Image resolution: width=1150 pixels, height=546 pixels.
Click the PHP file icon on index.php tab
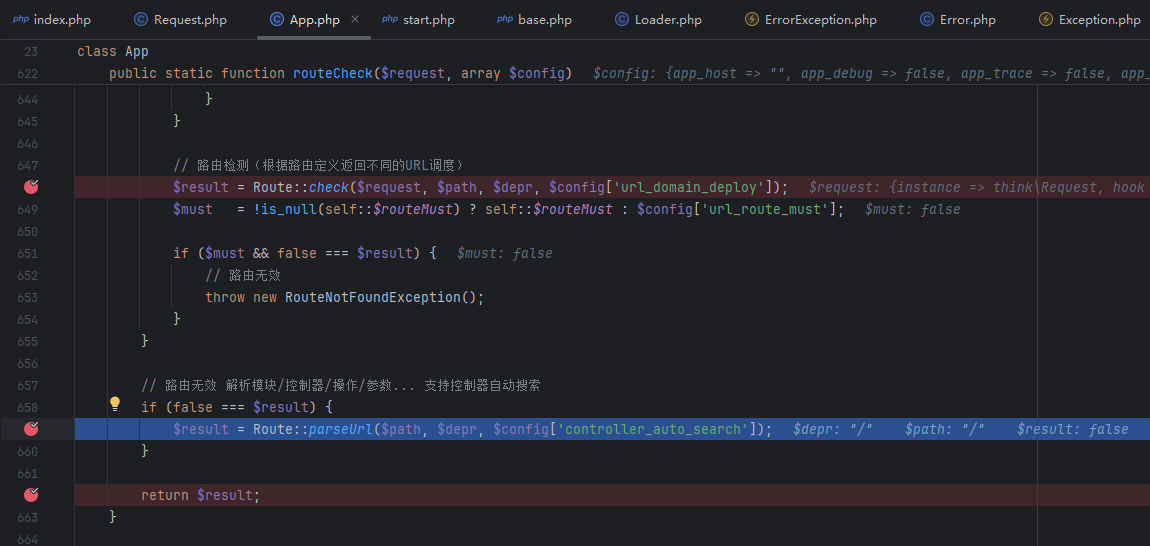pyautogui.click(x=21, y=20)
